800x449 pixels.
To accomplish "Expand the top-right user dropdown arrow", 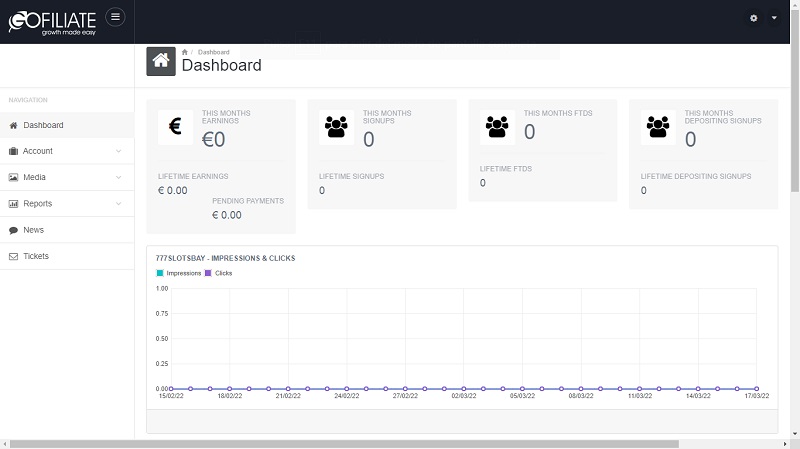I will [x=774, y=18].
